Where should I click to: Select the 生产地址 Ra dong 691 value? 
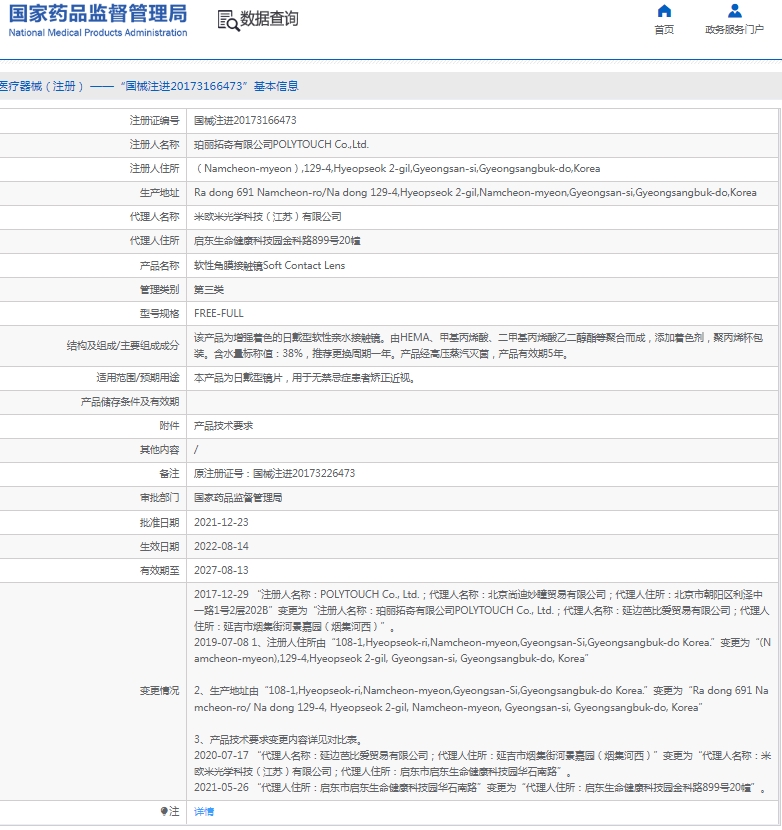click(x=475, y=193)
